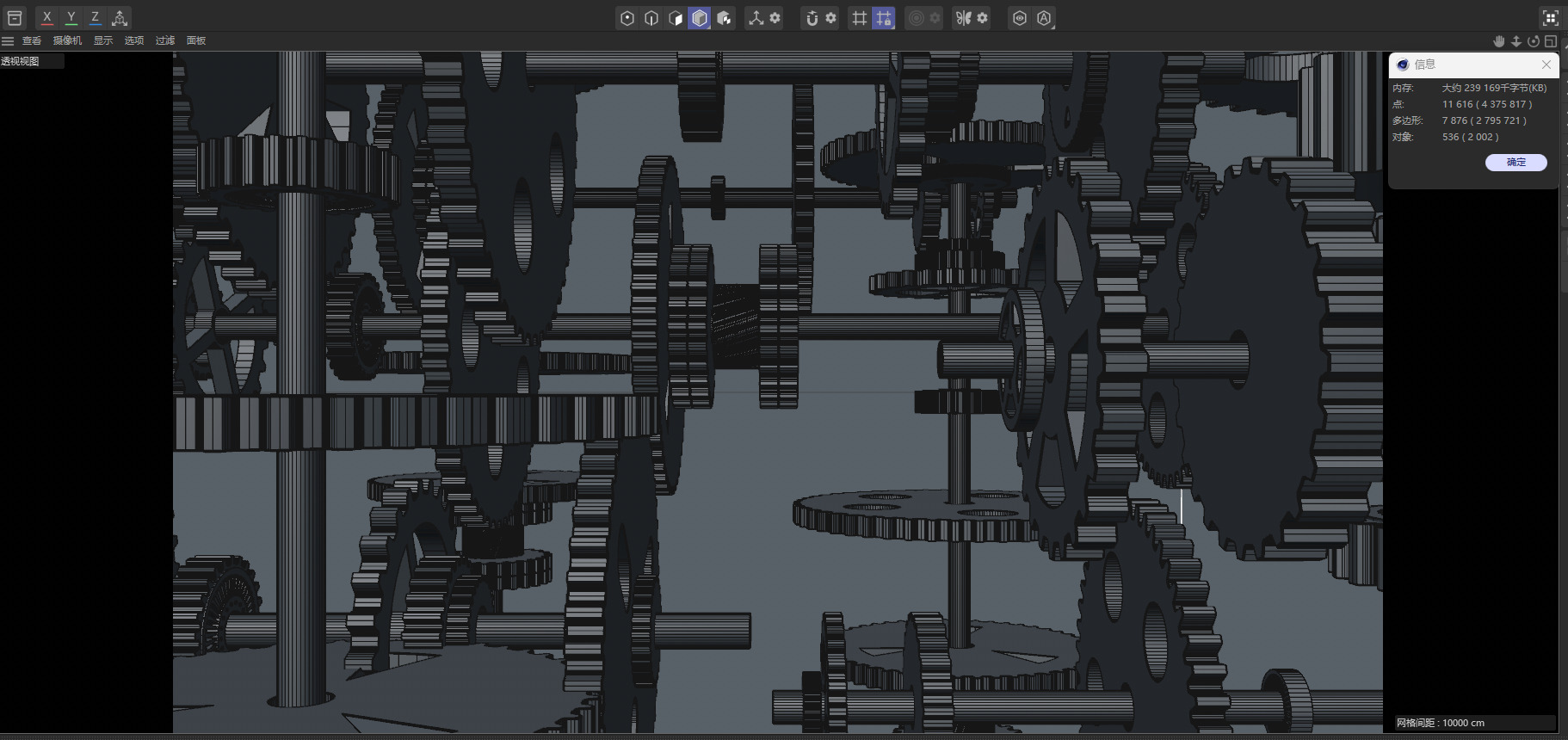The width and height of the screenshot is (1568, 740).
Task: Click the viewport solo eye icon
Action: pyautogui.click(x=1020, y=18)
